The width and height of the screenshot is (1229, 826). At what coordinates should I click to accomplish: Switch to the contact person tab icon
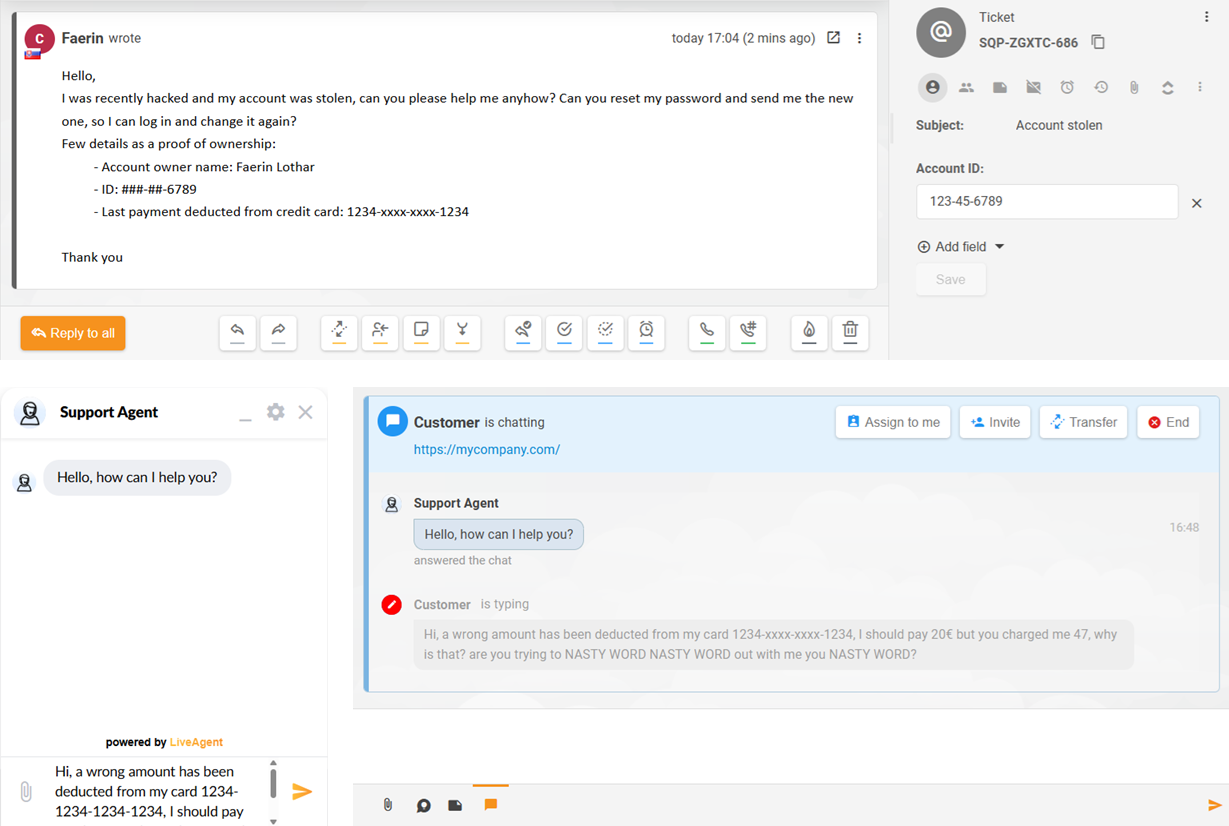(x=932, y=88)
